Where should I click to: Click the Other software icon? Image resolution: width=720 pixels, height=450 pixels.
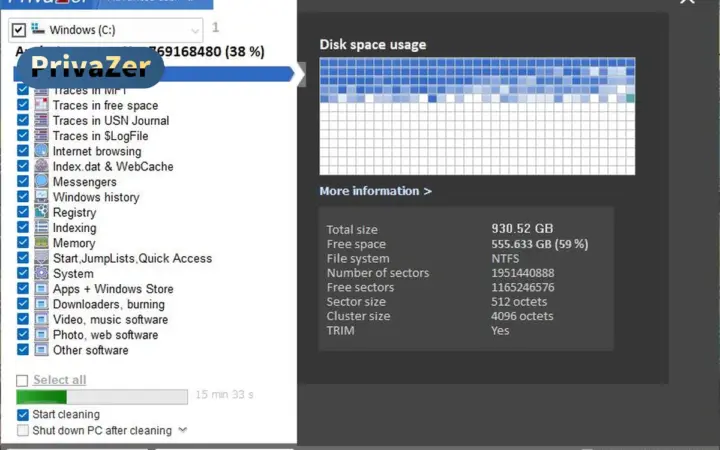[x=41, y=350]
